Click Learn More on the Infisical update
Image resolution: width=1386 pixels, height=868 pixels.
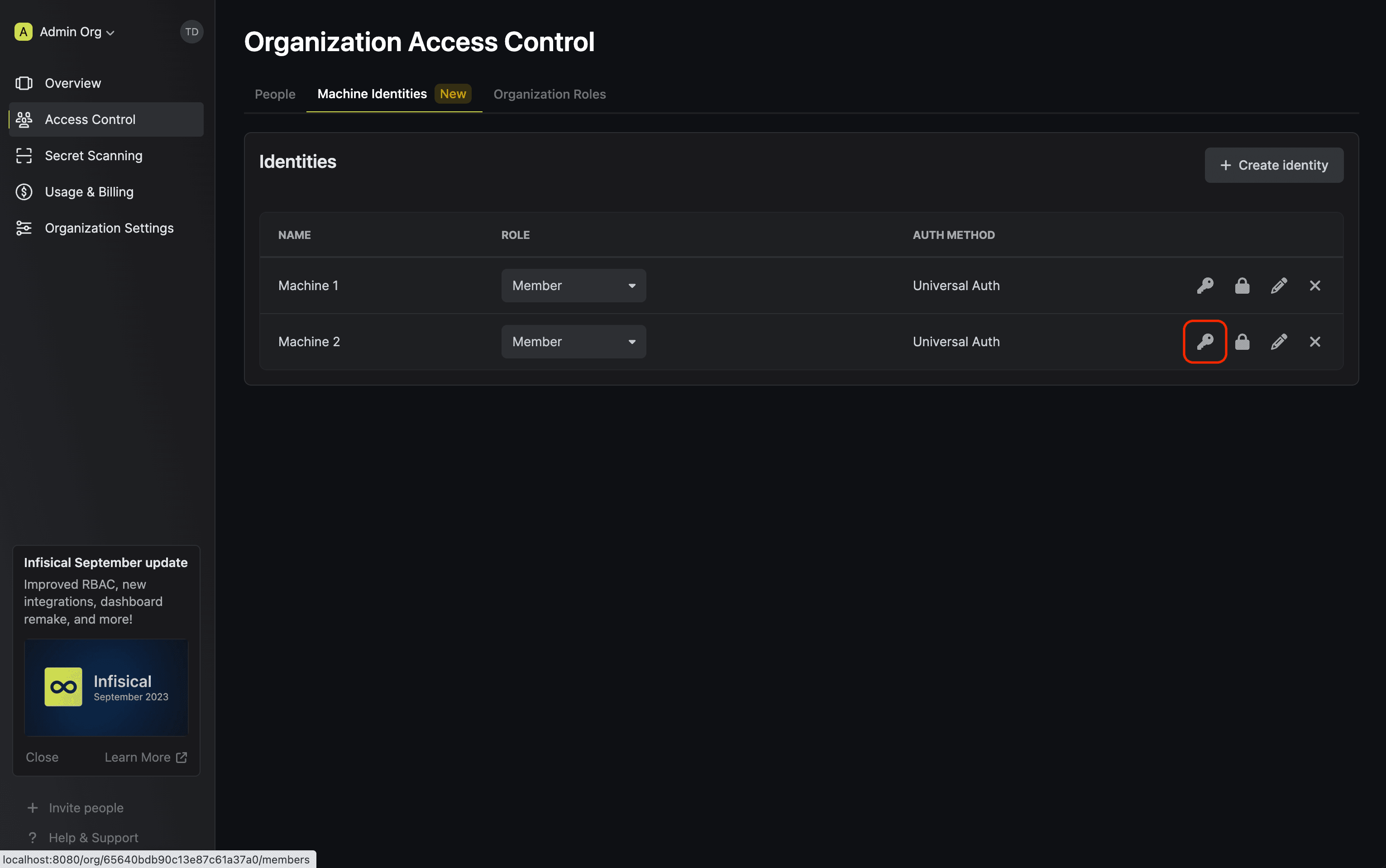click(x=144, y=757)
